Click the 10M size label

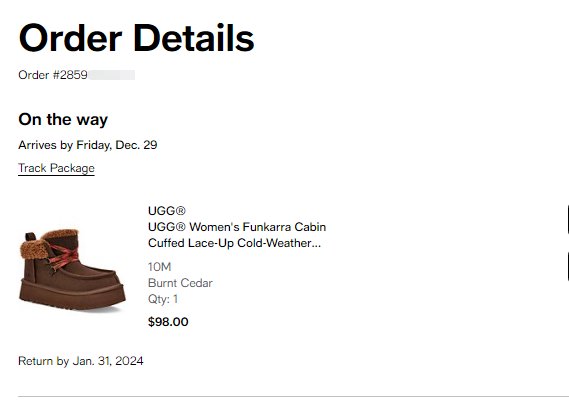[x=159, y=267]
